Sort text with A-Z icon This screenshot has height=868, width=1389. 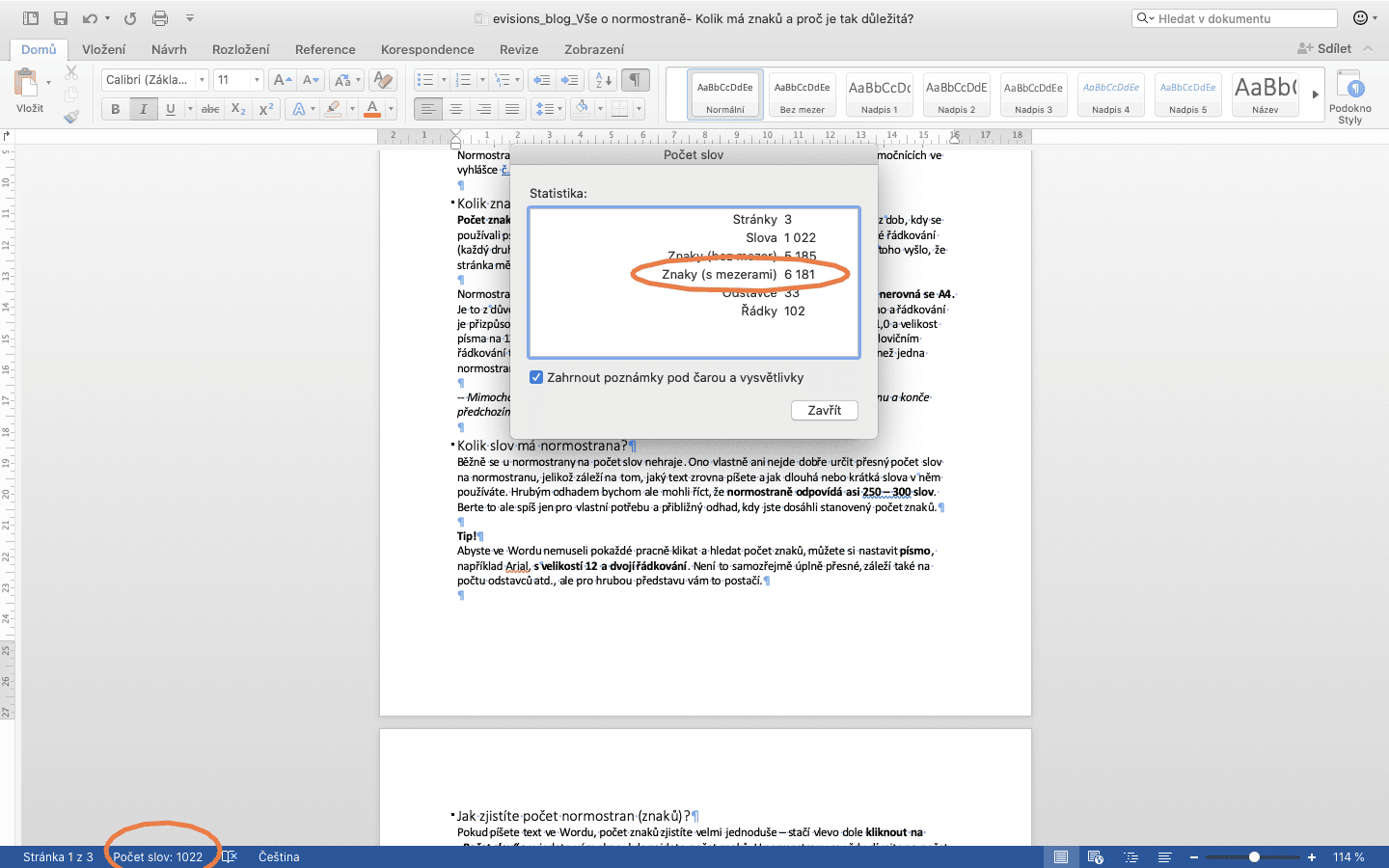603,80
